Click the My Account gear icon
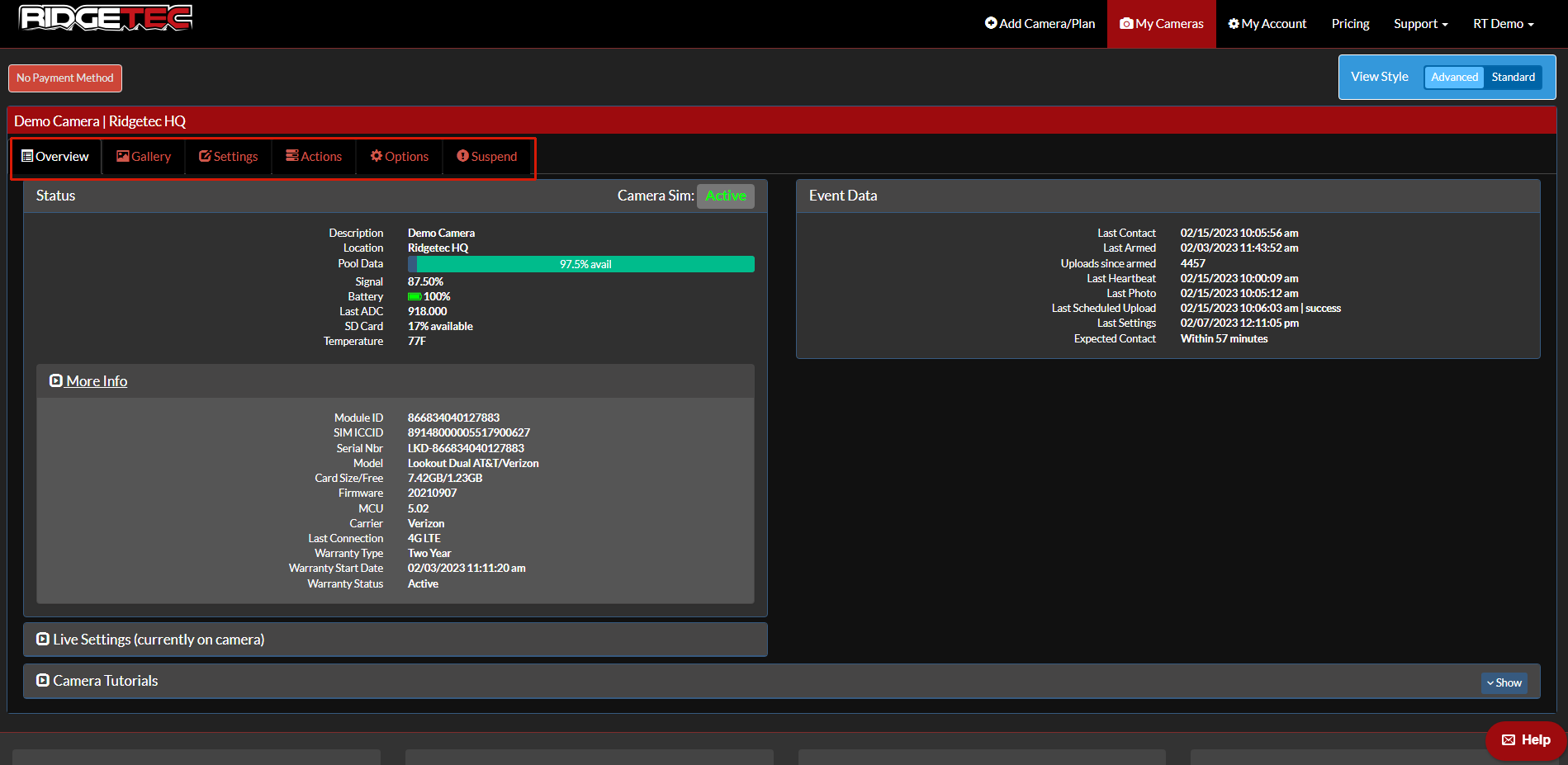This screenshot has width=1568, height=765. 1234,24
